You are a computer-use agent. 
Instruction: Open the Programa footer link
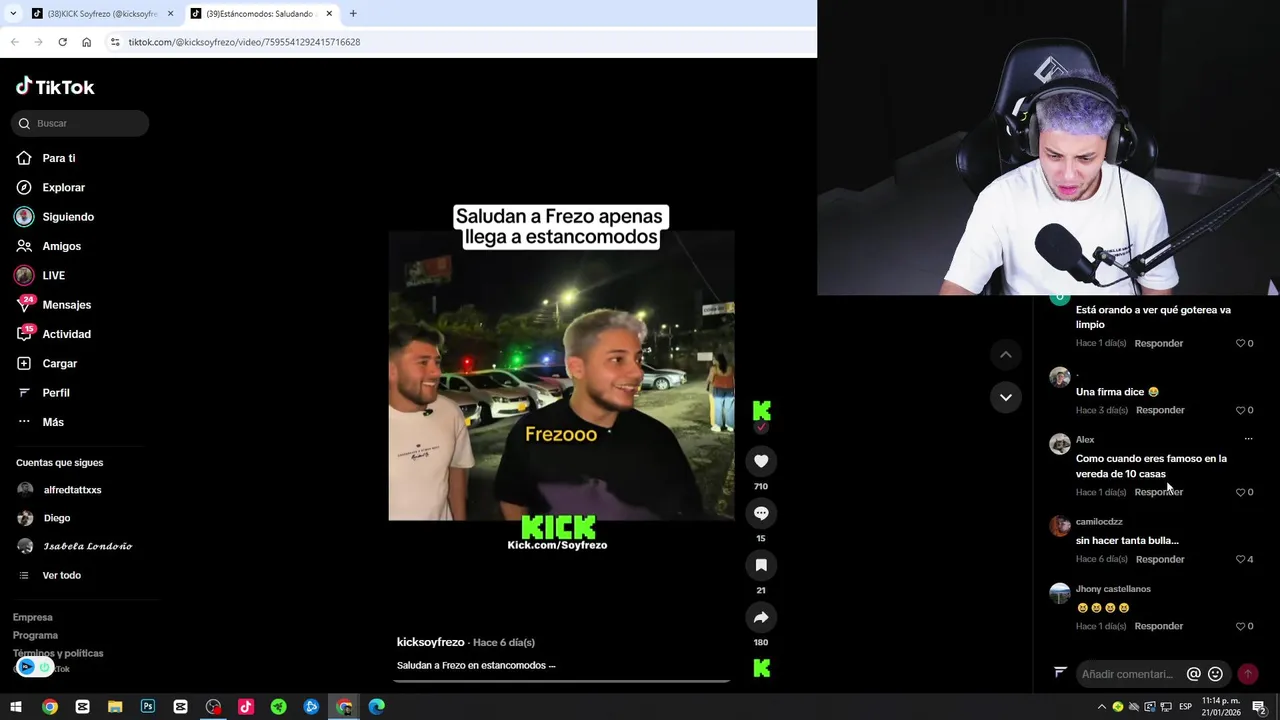click(x=35, y=635)
